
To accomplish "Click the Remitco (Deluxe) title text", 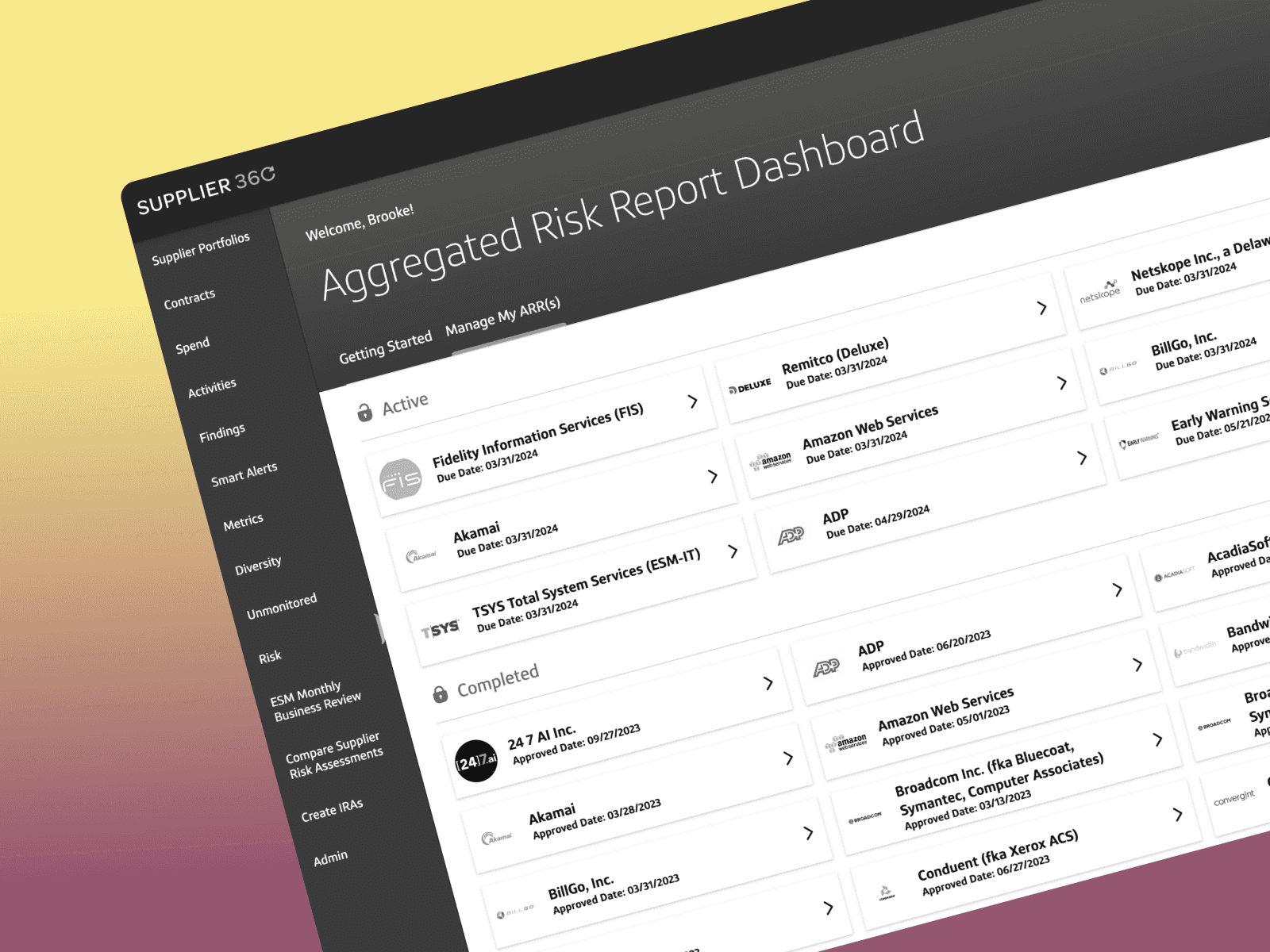I will point(835,356).
